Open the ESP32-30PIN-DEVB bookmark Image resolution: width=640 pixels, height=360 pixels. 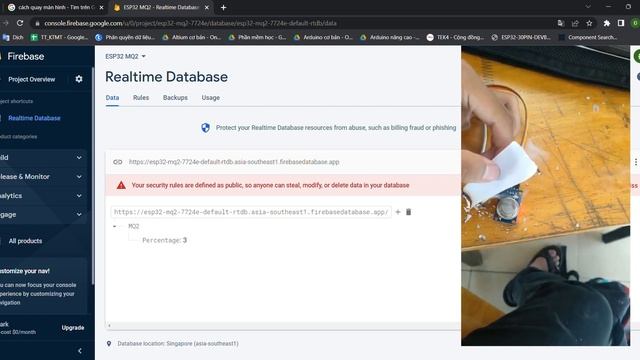click(x=521, y=37)
